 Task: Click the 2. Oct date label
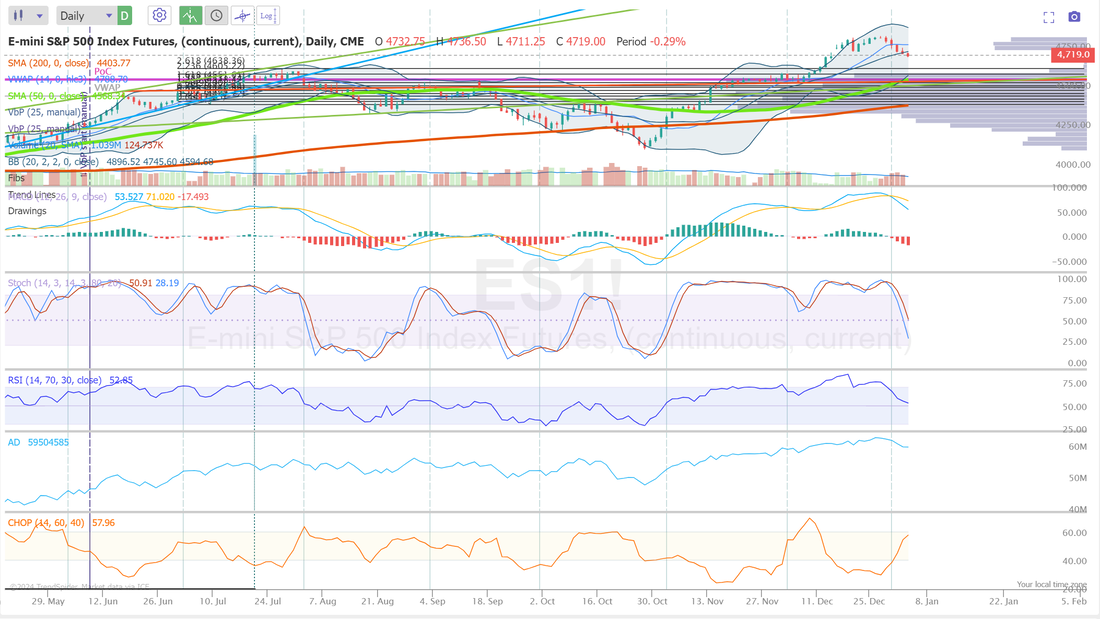(542, 601)
